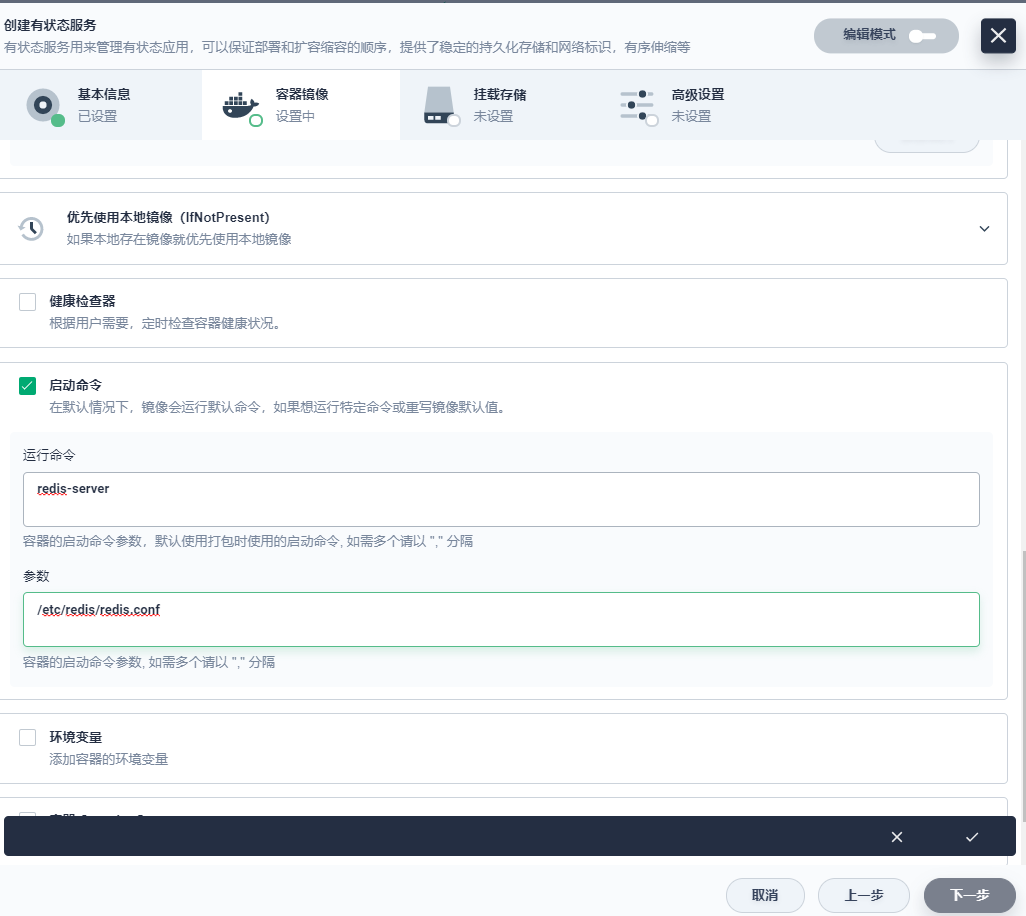This screenshot has height=916, width=1026.
Task: Click the 如果本地存在镜像就优先使用本地镜像 description
Action: 179,239
